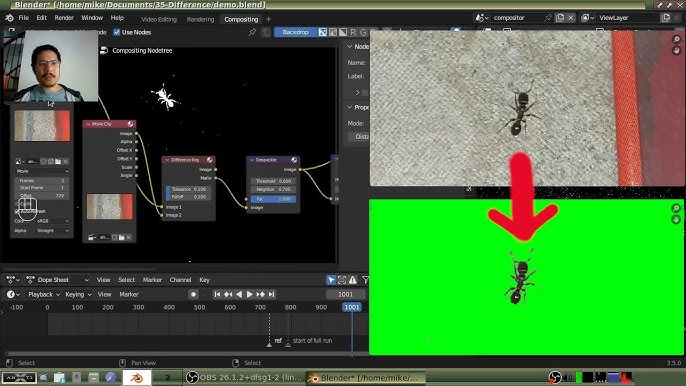686x386 pixels.
Task: Toggle the Backdrop button off
Action: (295, 32)
